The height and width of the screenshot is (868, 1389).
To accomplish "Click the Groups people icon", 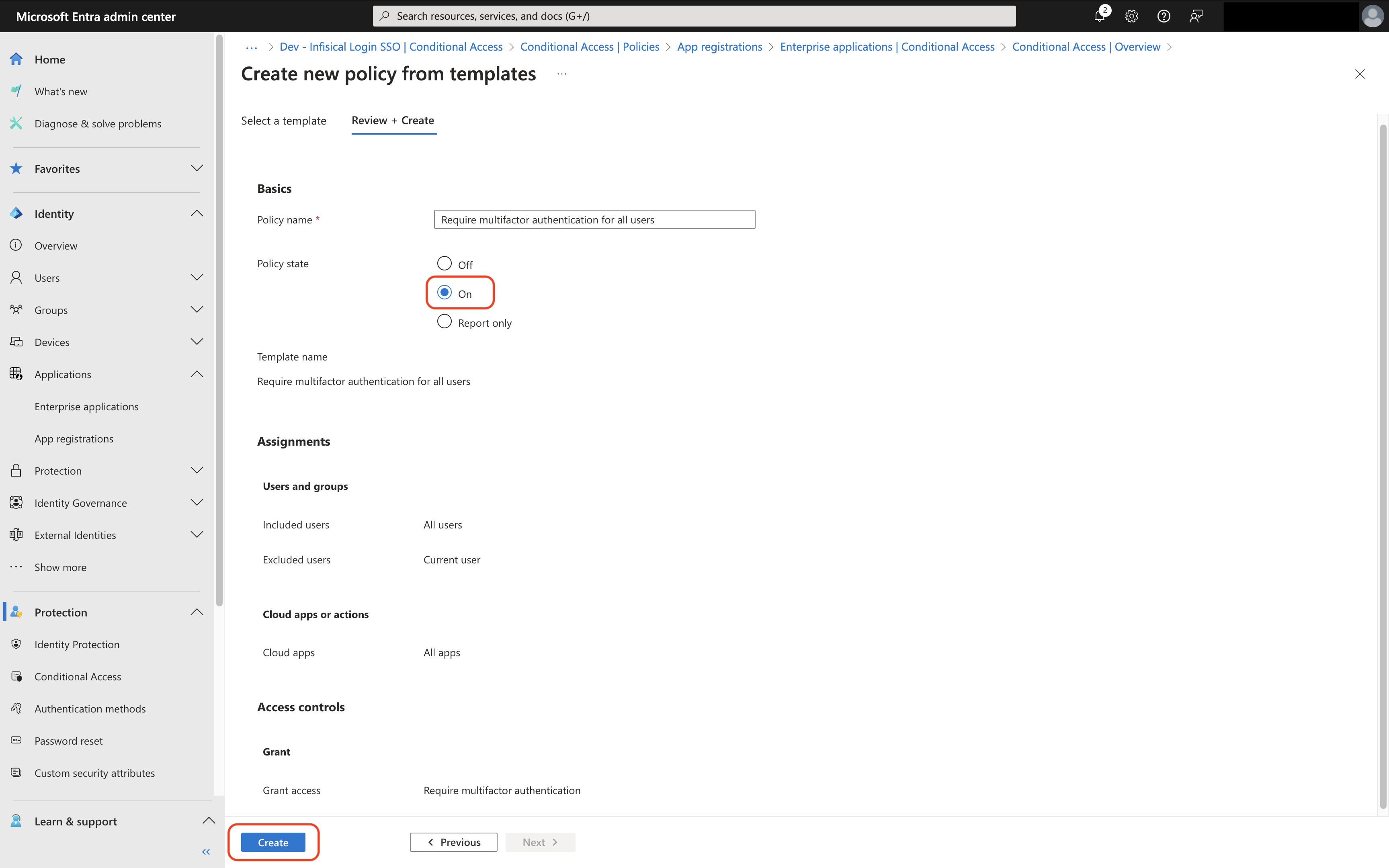I will (x=16, y=309).
